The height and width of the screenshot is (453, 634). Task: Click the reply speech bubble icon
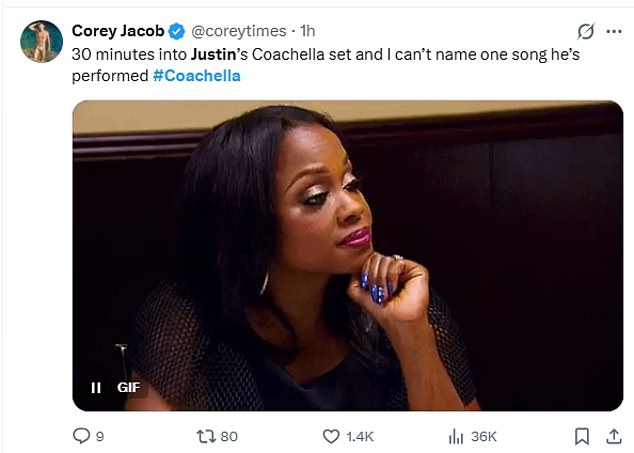(83, 436)
